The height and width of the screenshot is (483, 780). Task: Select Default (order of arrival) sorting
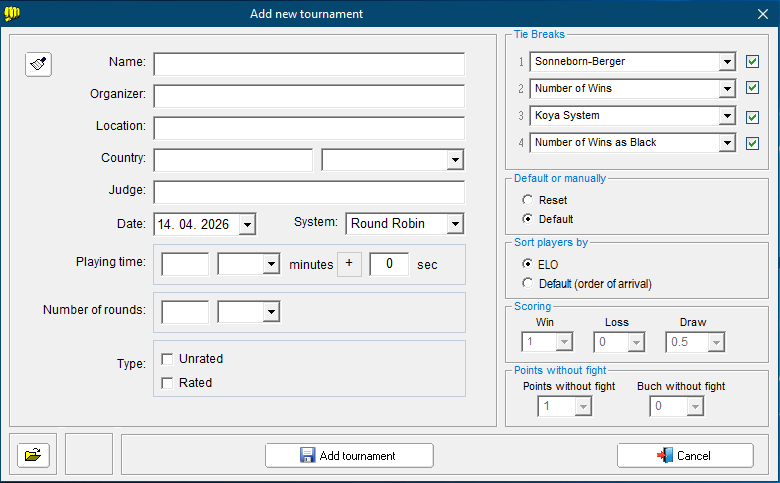[x=527, y=284]
